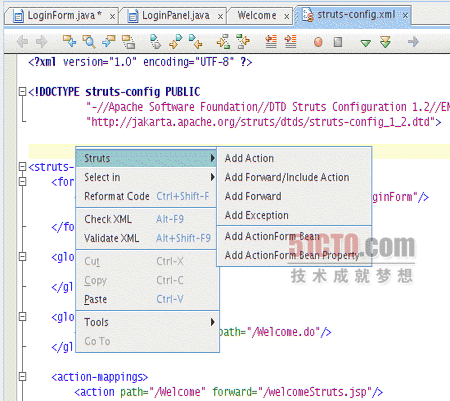450x401 pixels.
Task: Choose Add Exception entry
Action: pyautogui.click(x=294, y=215)
